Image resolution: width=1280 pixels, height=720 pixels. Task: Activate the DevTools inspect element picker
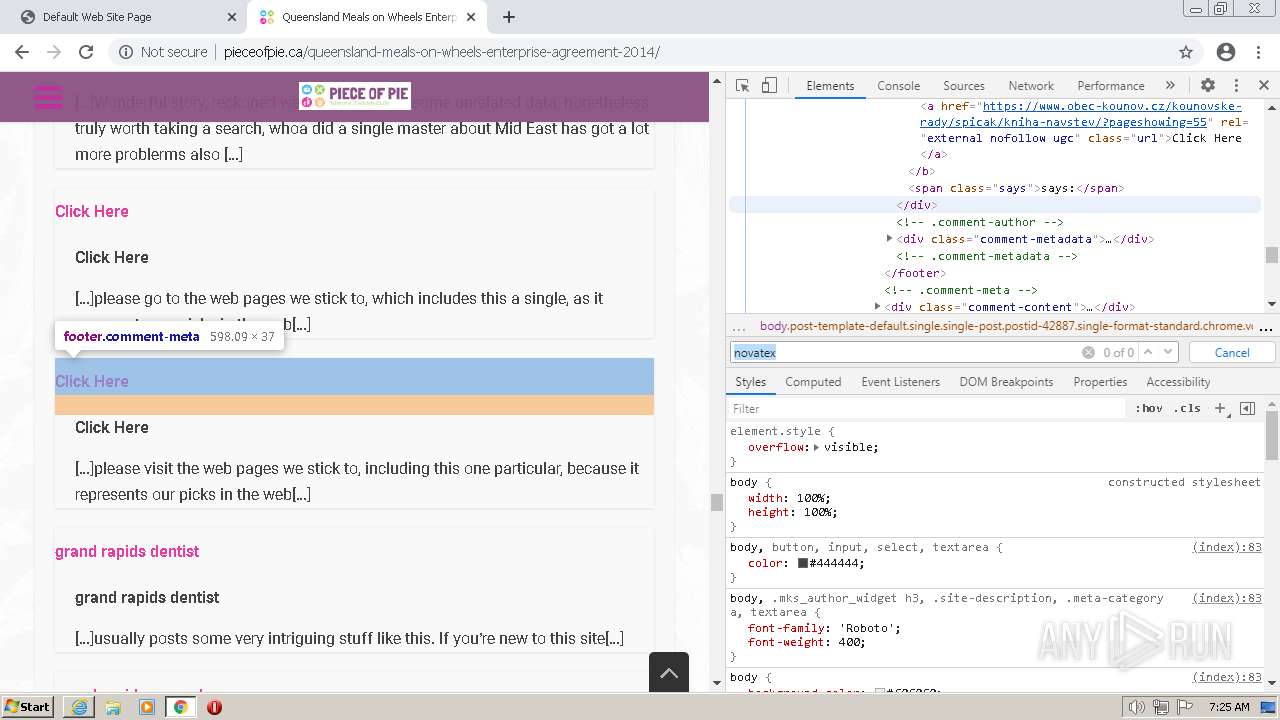point(742,86)
